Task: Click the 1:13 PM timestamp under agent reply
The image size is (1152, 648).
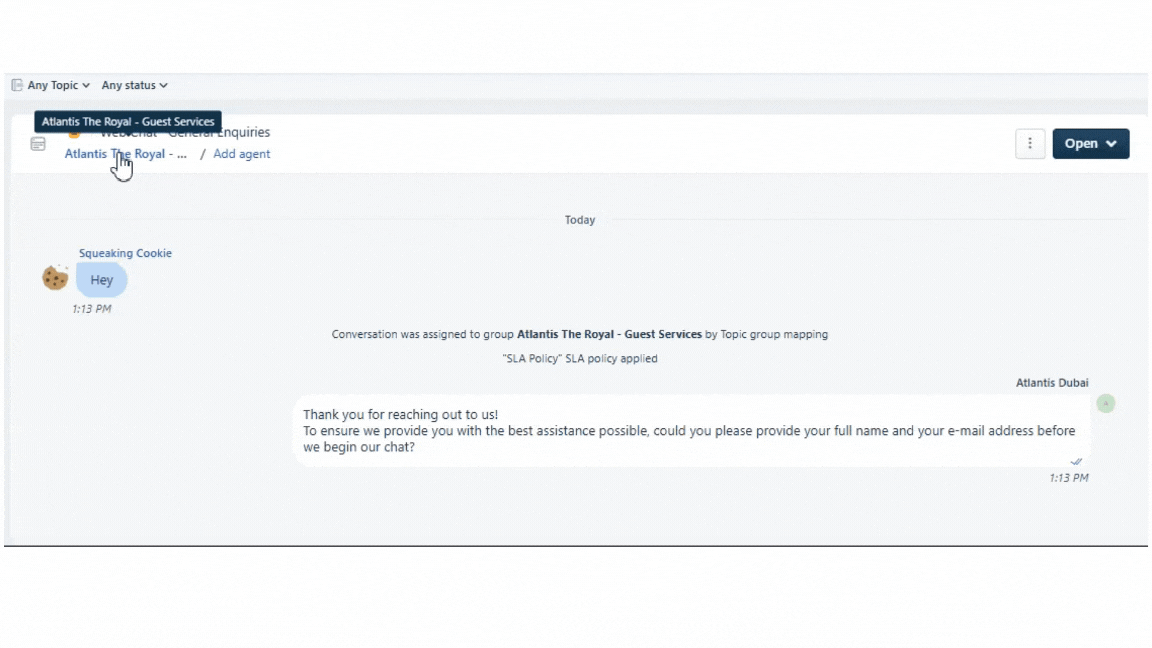Action: [1069, 478]
